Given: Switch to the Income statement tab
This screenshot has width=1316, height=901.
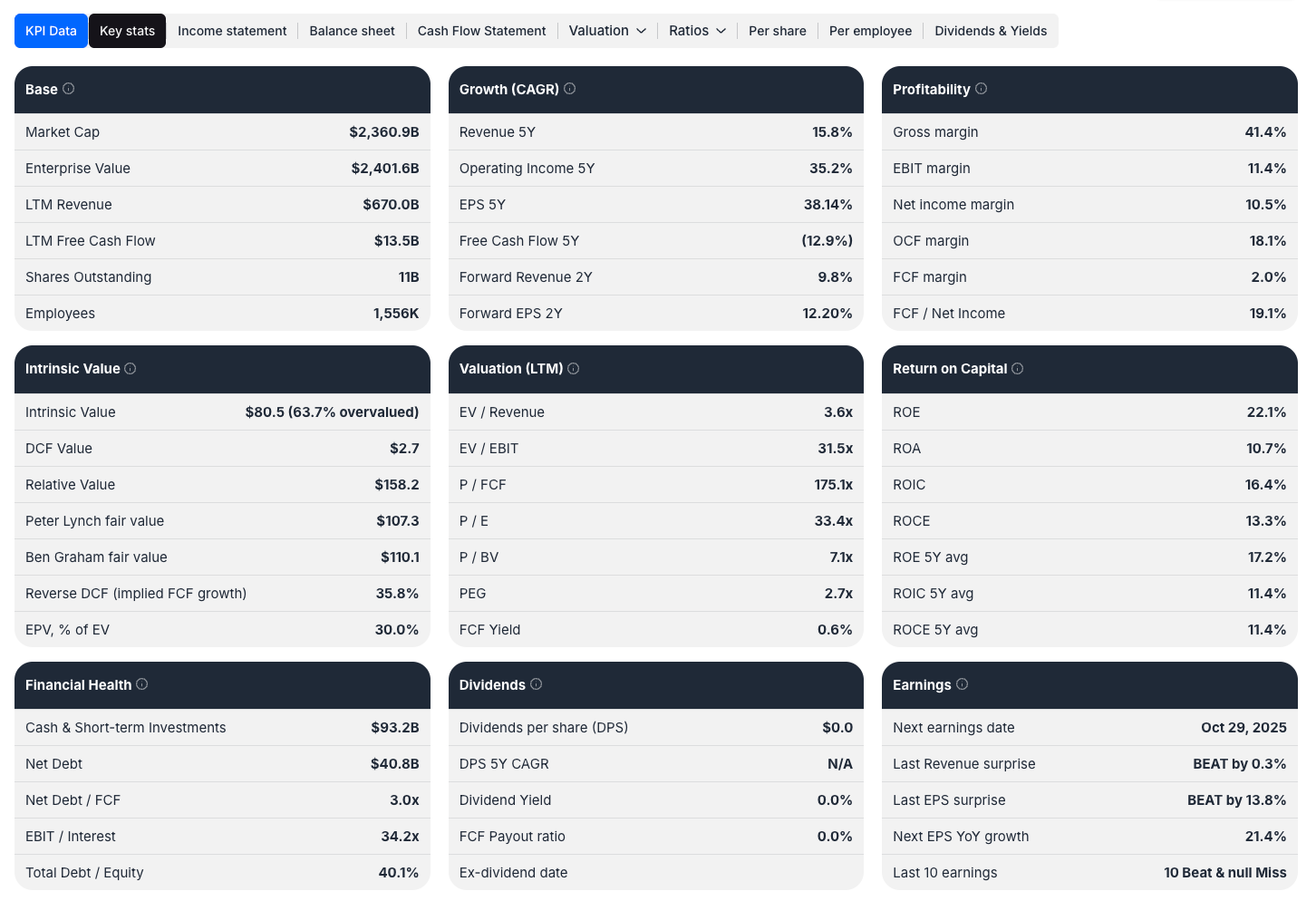Looking at the screenshot, I should [232, 30].
